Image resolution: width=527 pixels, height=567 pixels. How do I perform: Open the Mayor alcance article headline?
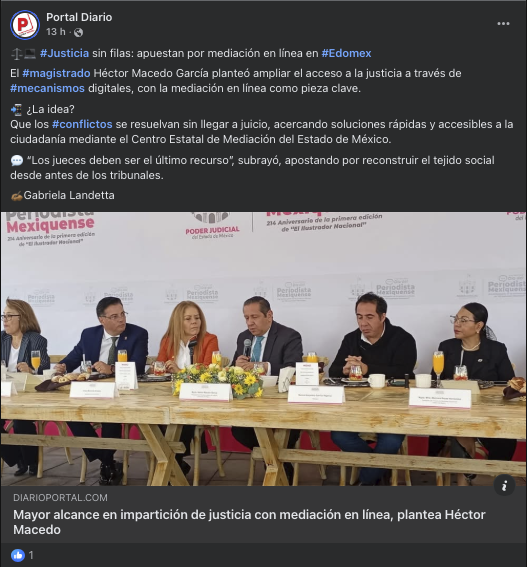[249, 522]
